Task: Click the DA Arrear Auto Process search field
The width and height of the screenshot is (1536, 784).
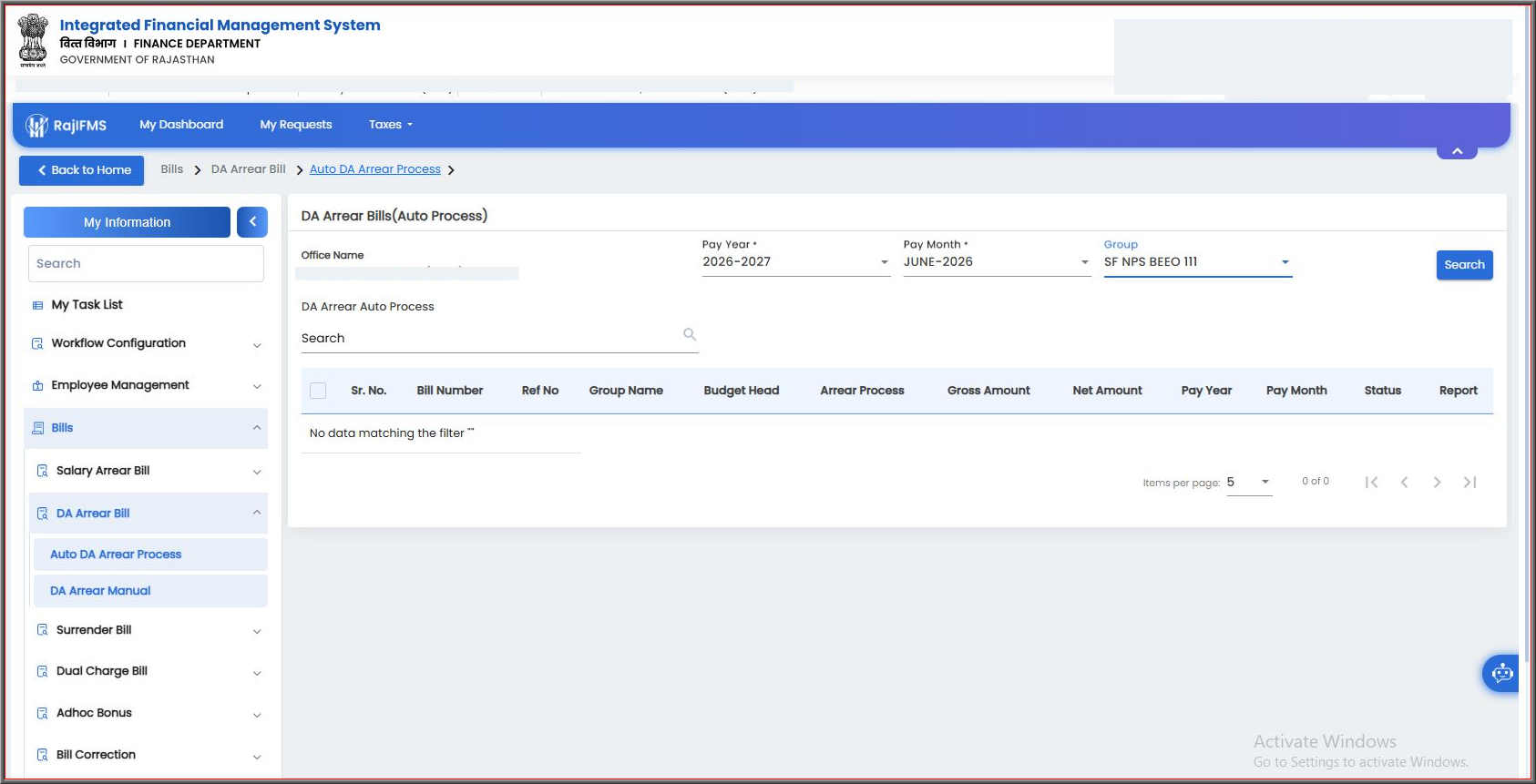Action: point(499,339)
